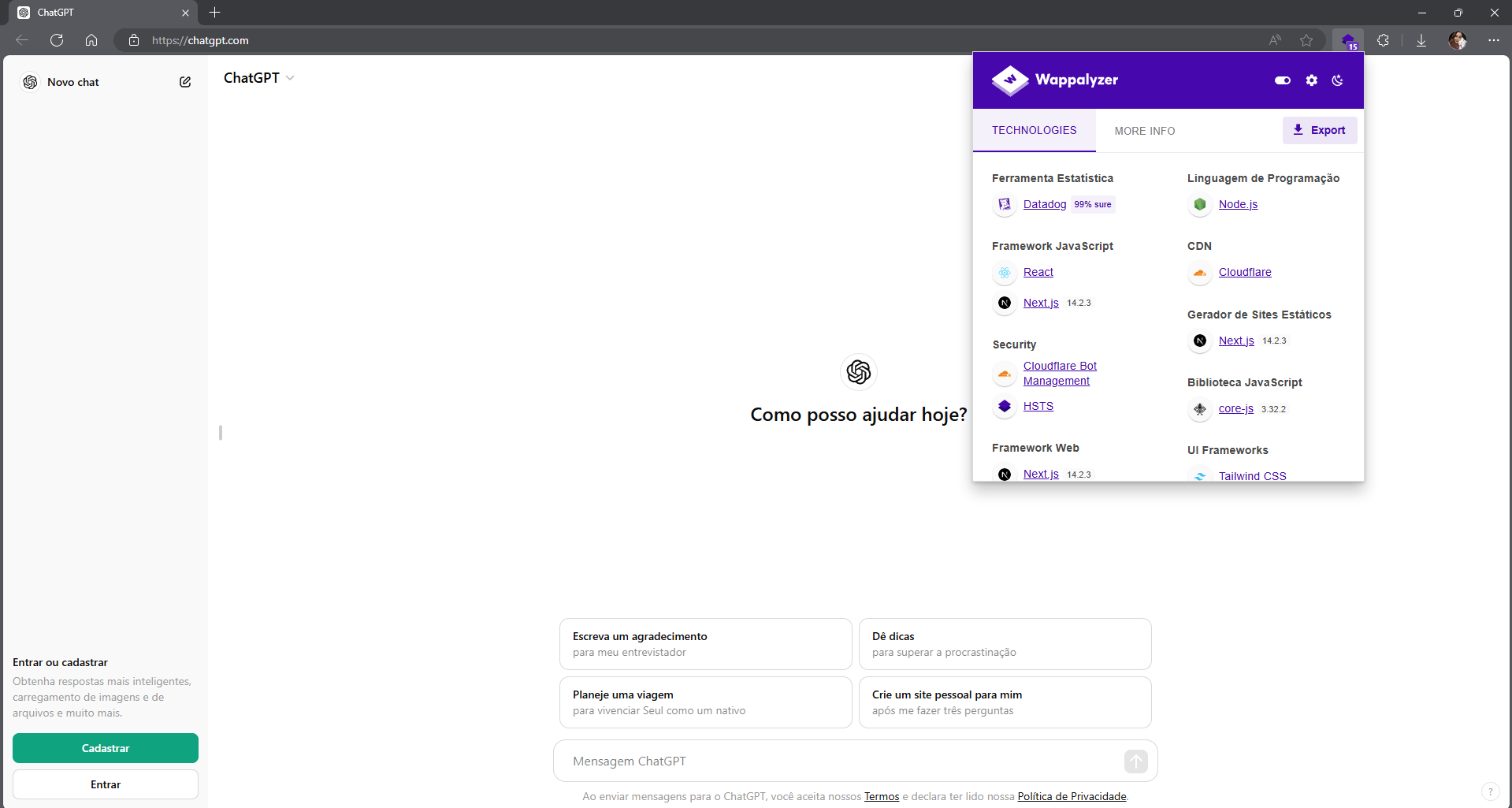Open the HSTS link

(1038, 407)
